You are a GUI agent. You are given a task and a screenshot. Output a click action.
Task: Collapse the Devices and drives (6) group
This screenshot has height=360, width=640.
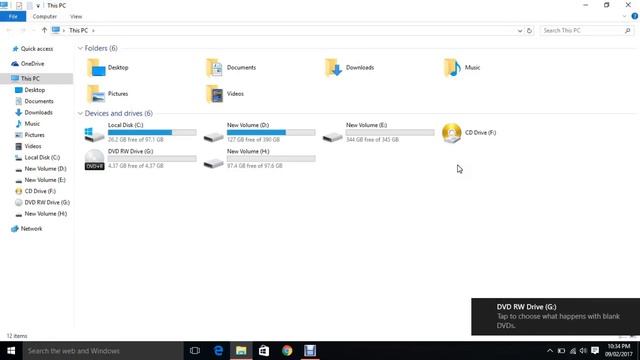coord(80,113)
